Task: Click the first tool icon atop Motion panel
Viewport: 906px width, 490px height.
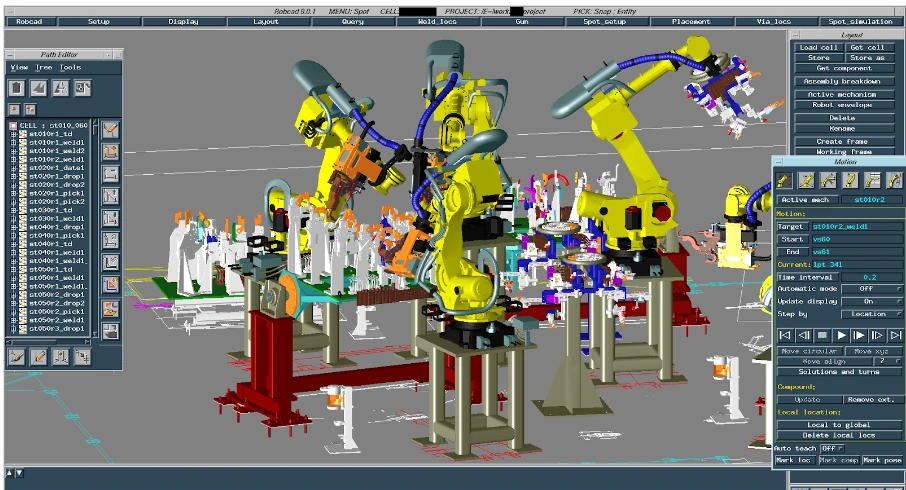Action: click(x=785, y=180)
